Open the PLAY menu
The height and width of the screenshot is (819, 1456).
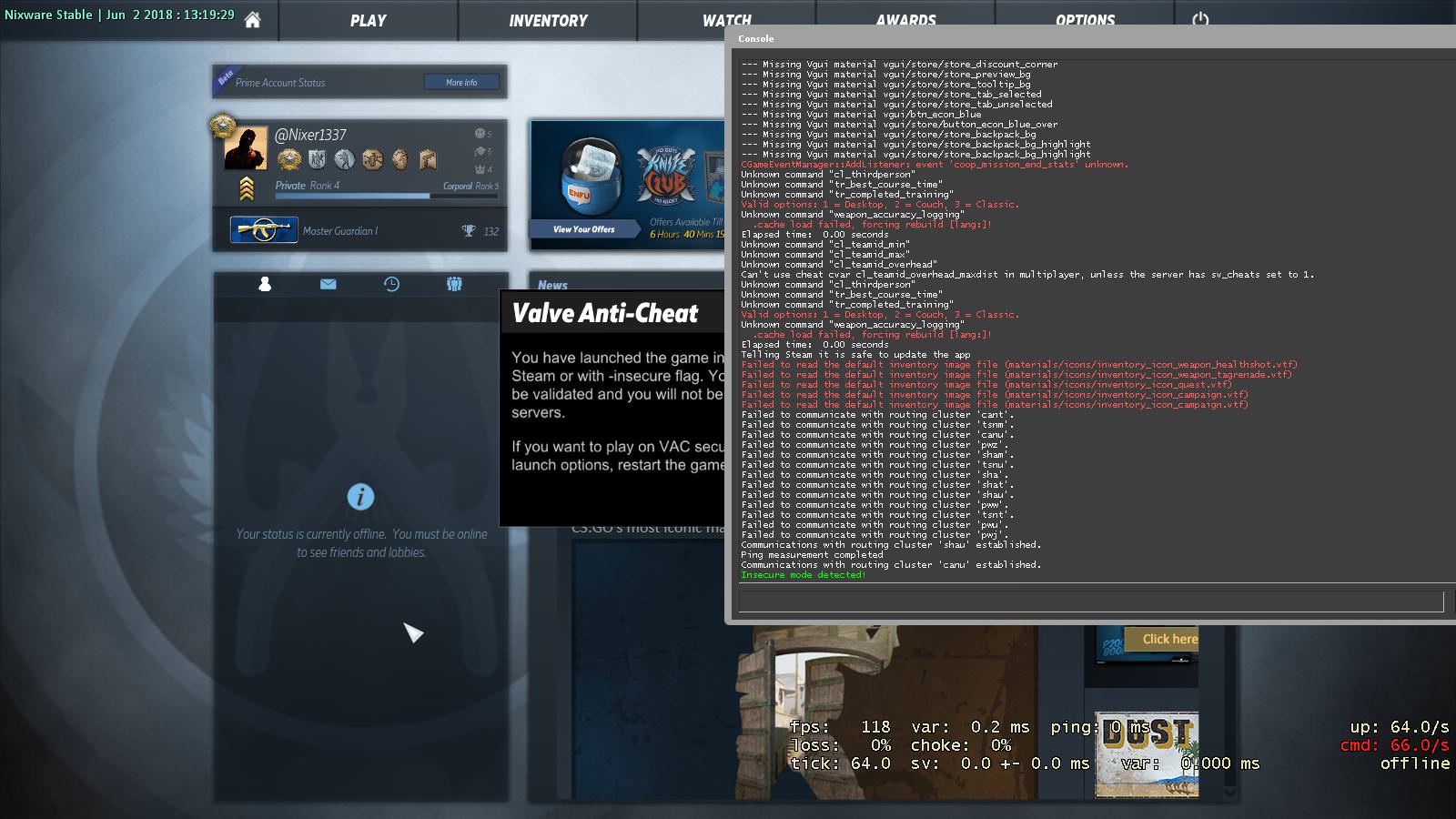tap(368, 20)
